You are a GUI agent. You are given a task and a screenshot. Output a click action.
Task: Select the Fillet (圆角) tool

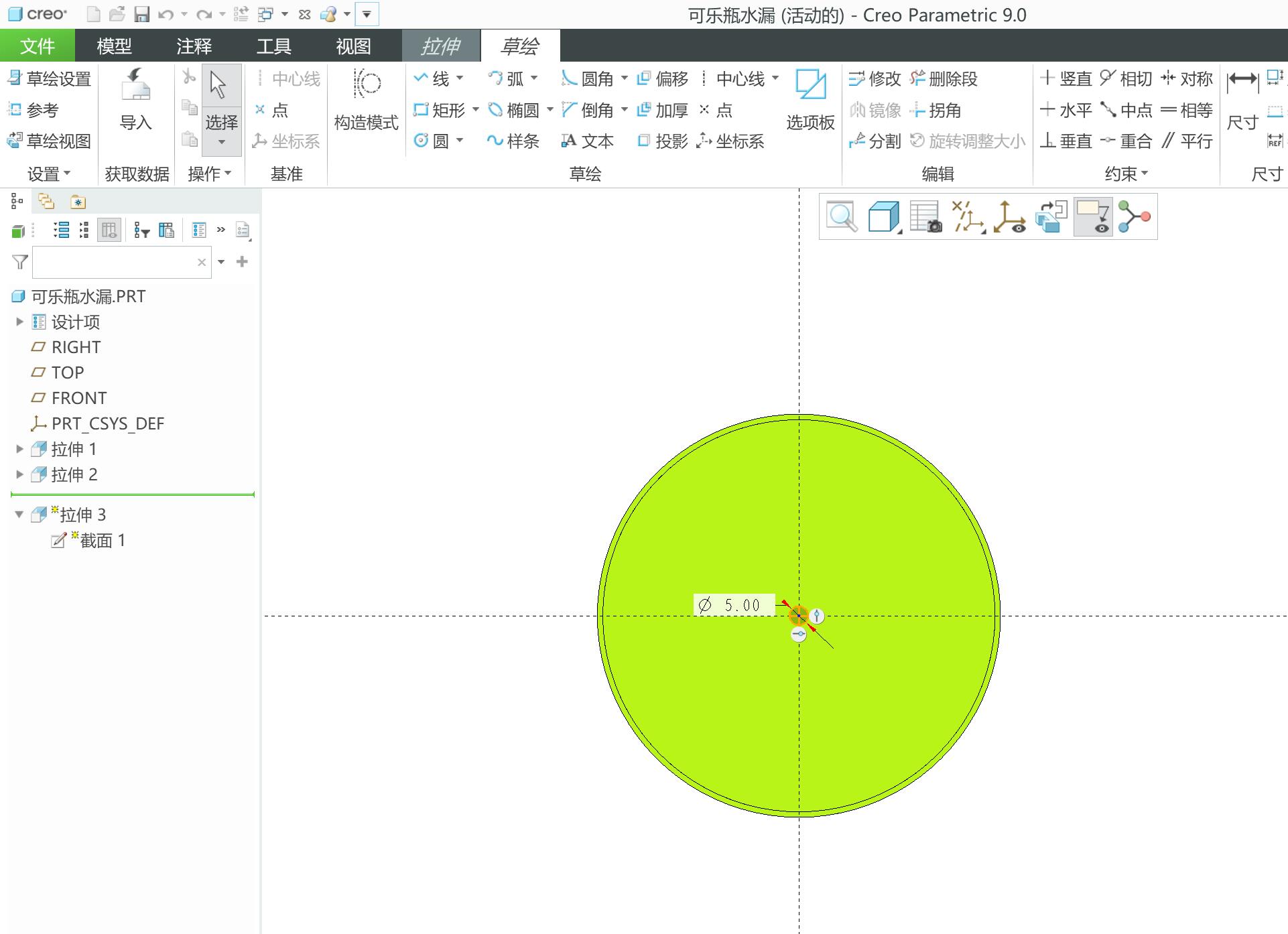pyautogui.click(x=588, y=79)
